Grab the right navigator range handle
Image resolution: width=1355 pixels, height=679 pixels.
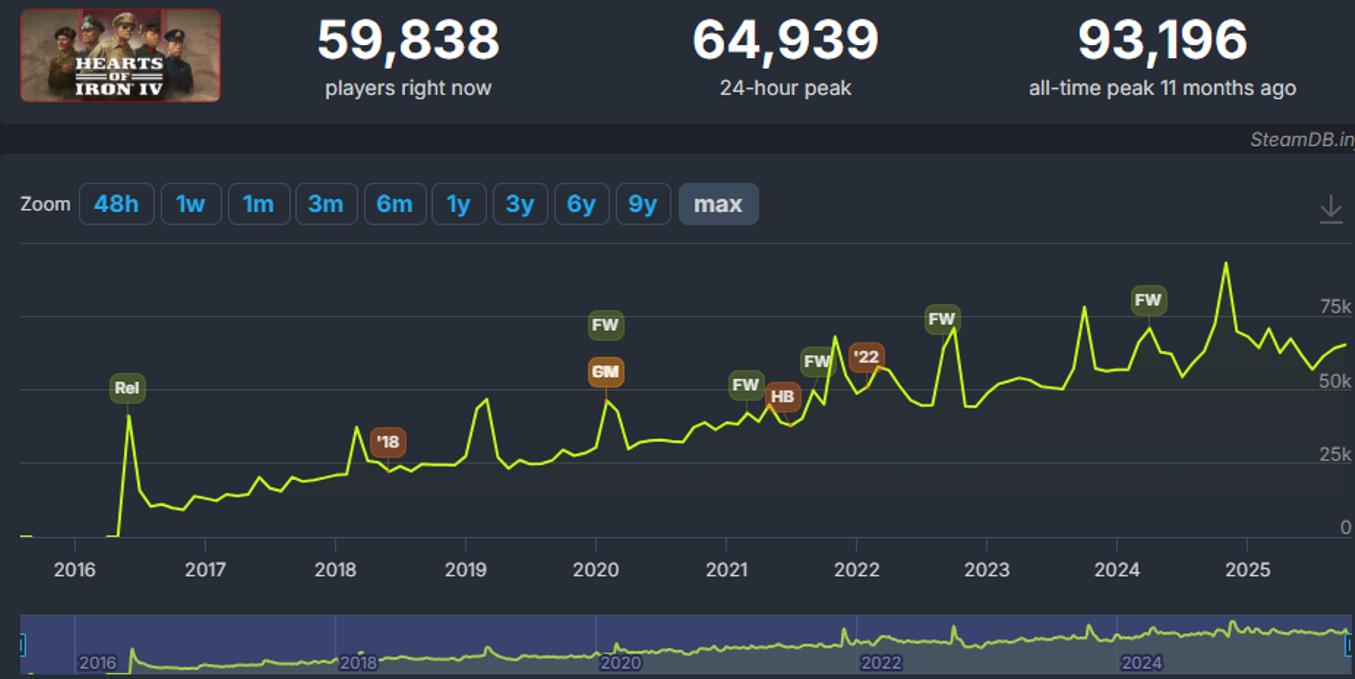click(1351, 645)
